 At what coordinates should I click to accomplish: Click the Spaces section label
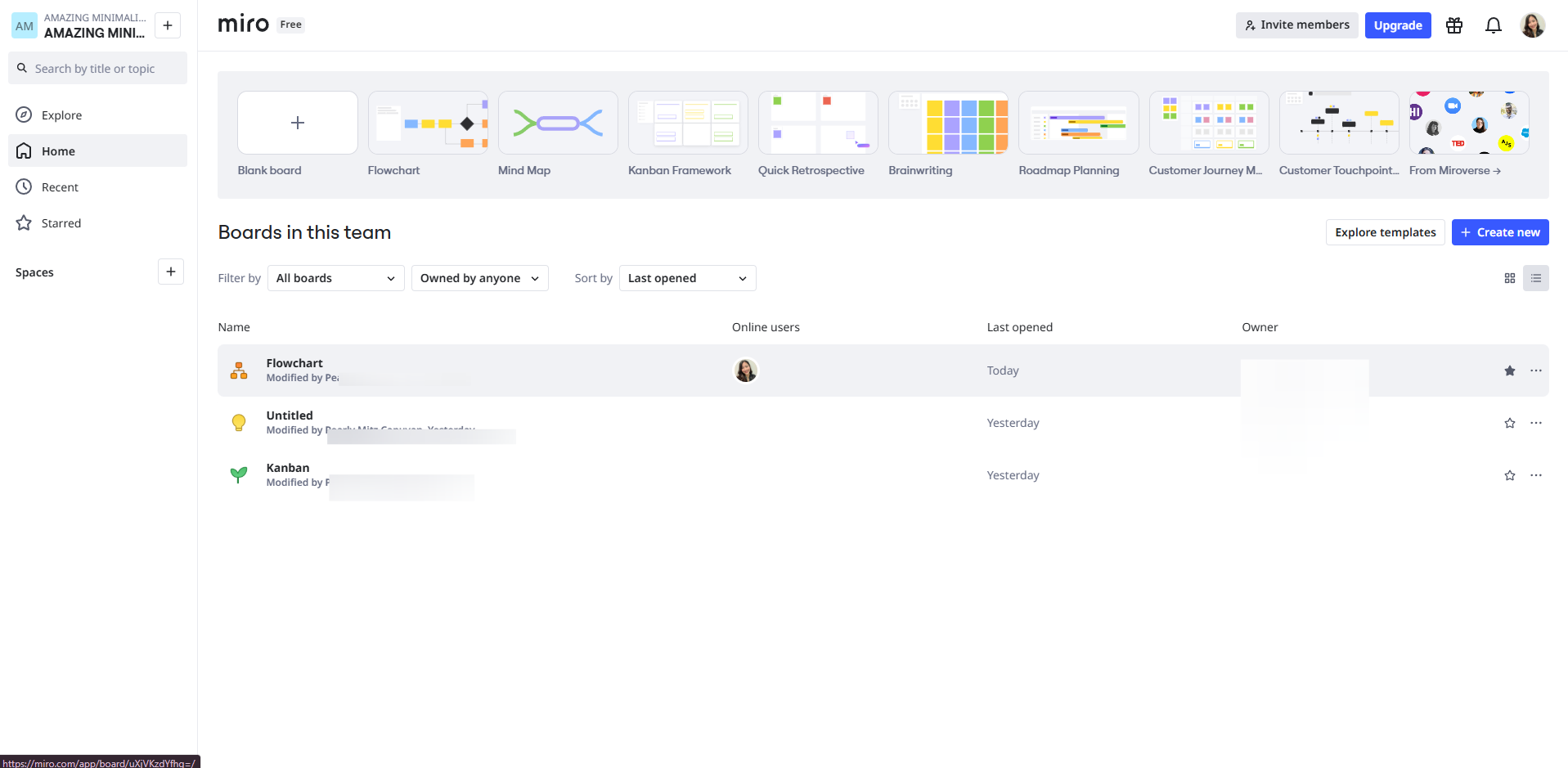[x=34, y=272]
